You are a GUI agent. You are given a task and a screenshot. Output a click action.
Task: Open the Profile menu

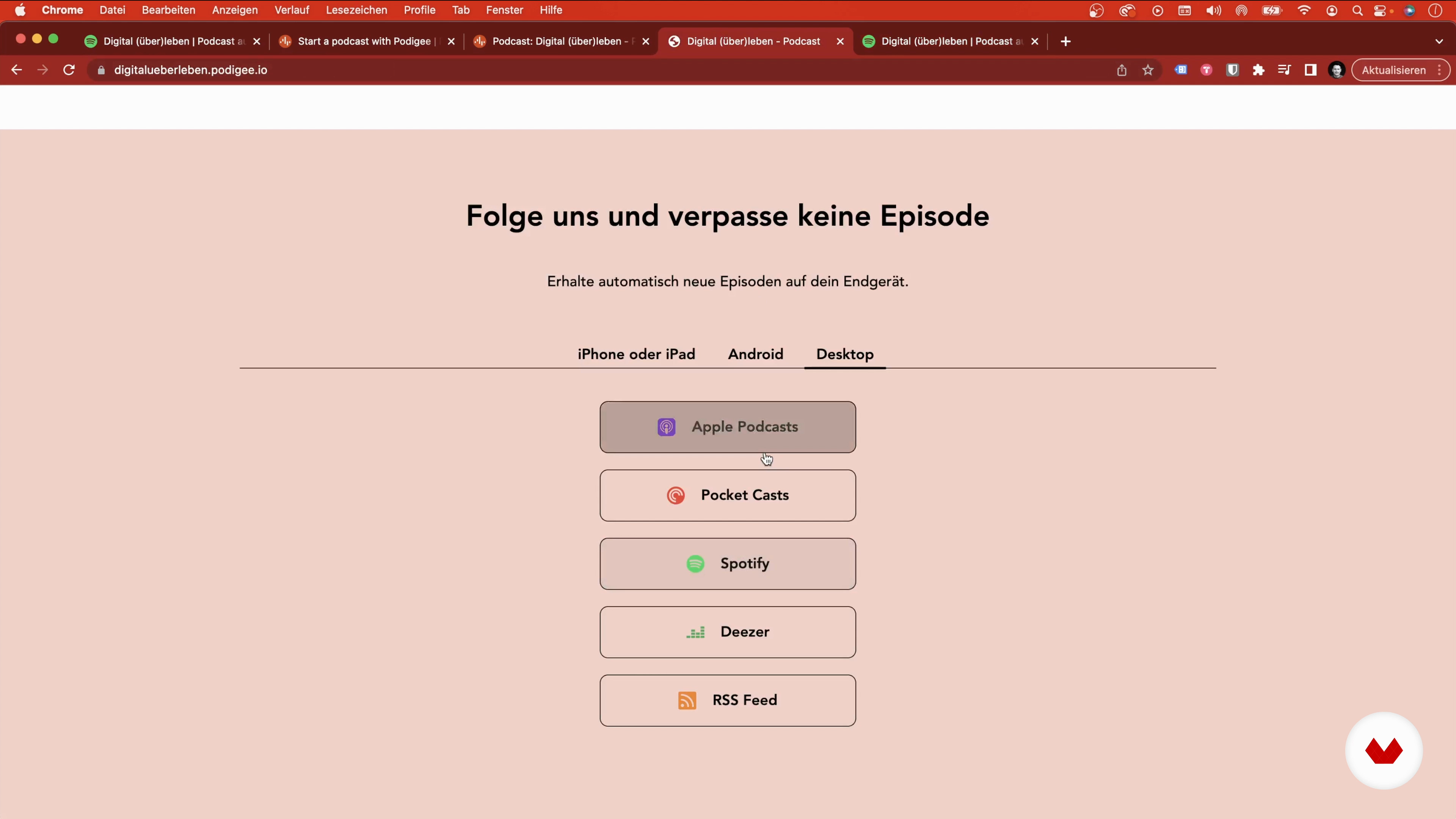419,10
